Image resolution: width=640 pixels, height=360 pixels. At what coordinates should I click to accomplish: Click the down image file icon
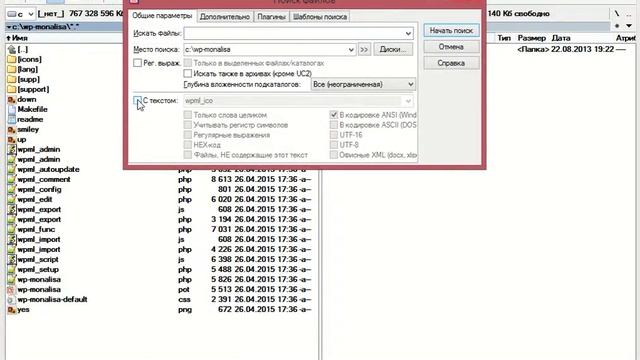coord(12,100)
